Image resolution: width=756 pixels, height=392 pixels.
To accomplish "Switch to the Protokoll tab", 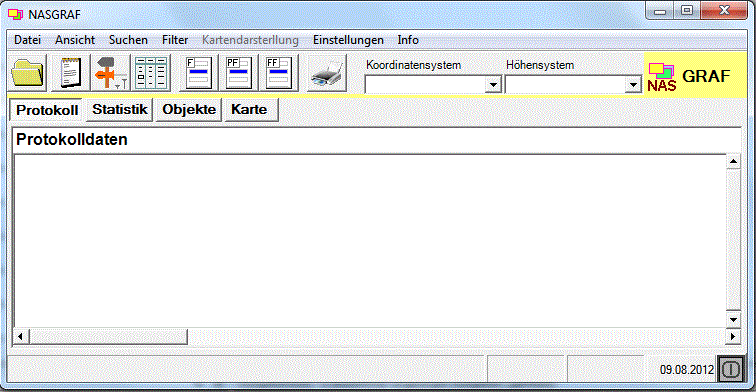I will [x=47, y=110].
